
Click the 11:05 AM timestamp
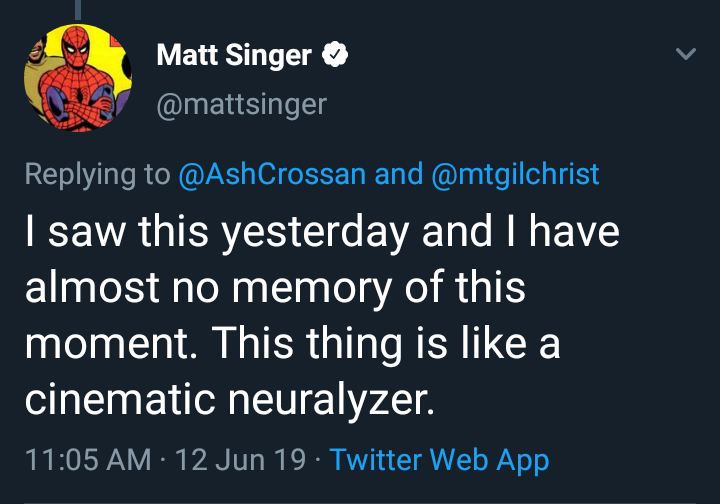pyautogui.click(x=87, y=460)
